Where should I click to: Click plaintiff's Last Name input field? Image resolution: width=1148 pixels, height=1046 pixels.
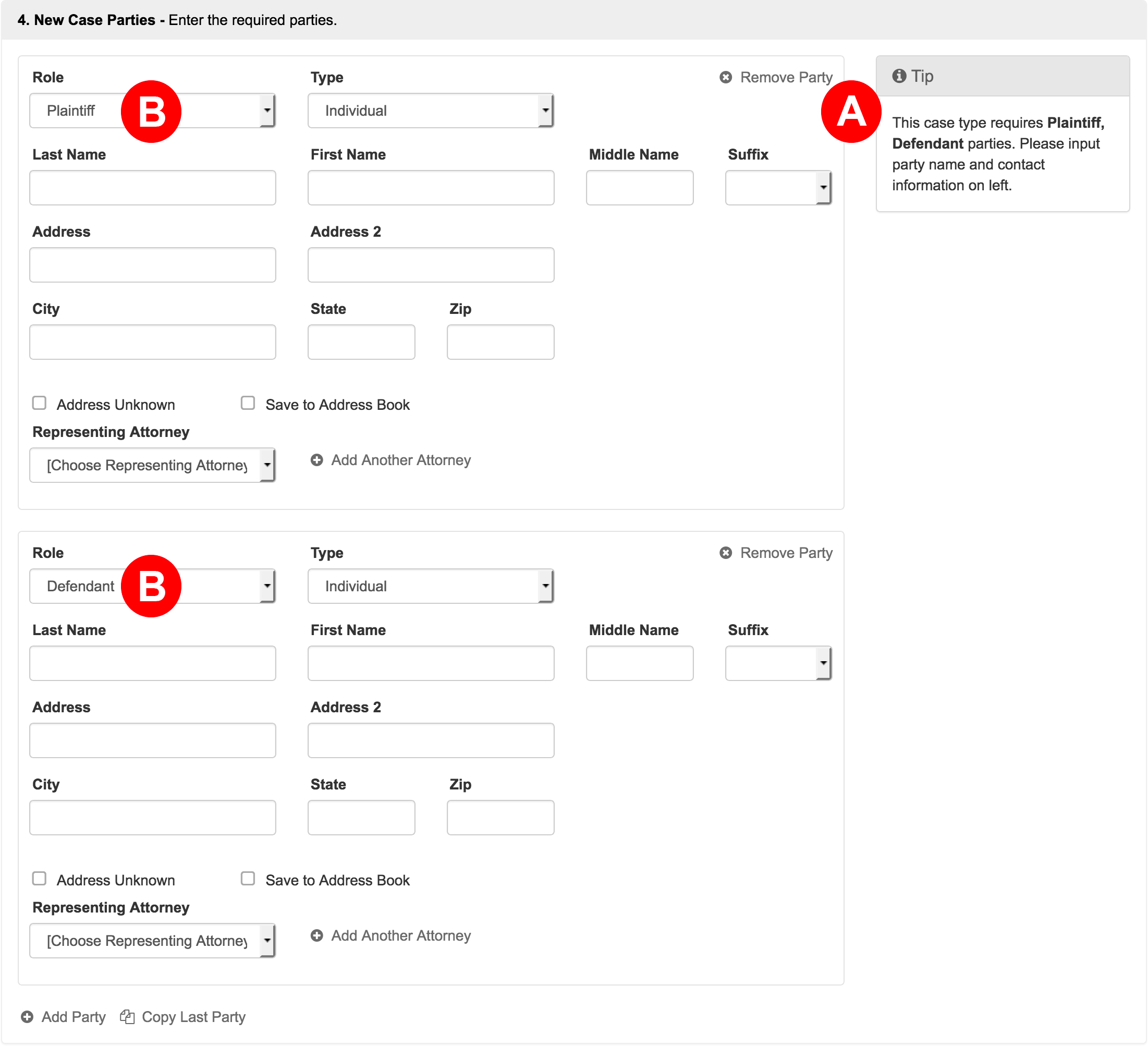pyautogui.click(x=153, y=188)
